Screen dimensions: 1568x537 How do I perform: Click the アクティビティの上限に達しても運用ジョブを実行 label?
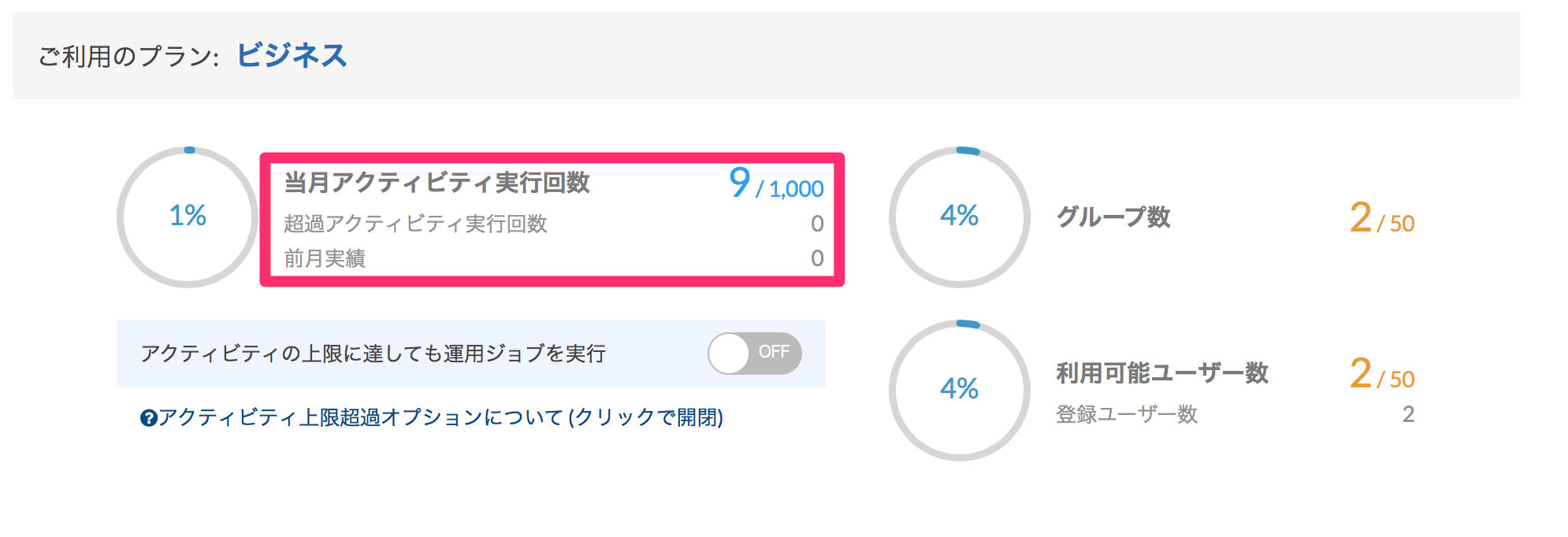tap(373, 354)
